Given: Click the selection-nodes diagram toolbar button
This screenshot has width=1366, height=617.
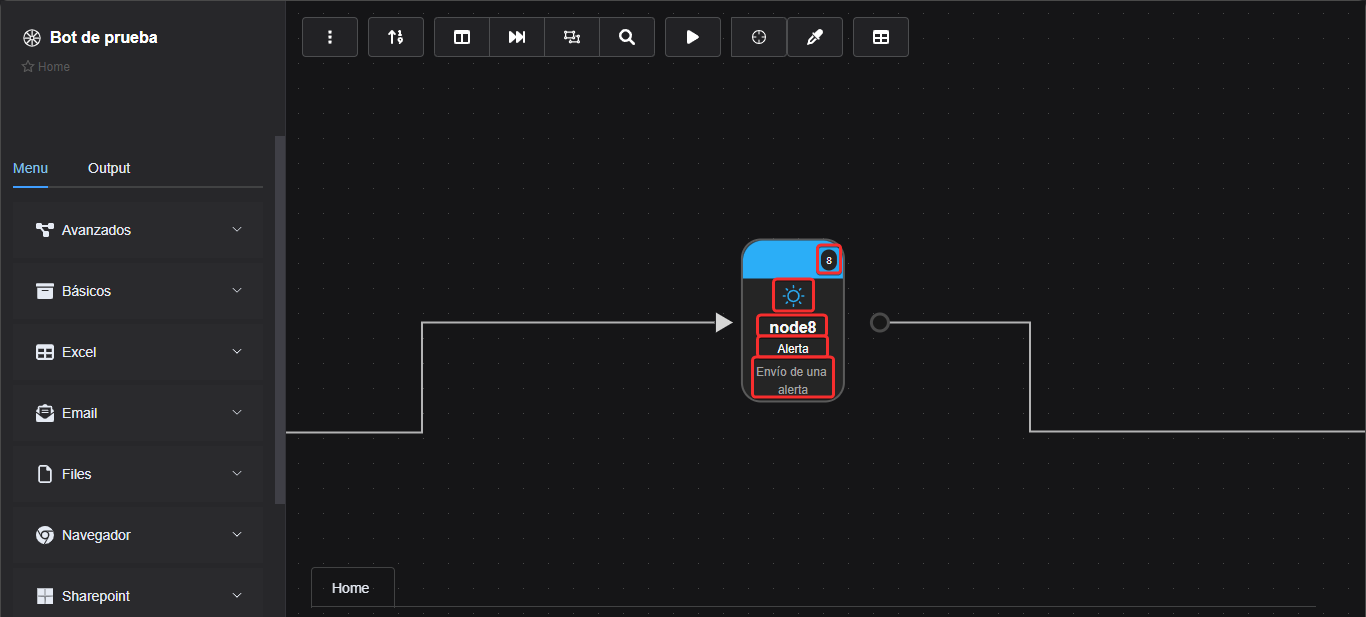Looking at the screenshot, I should (x=572, y=37).
